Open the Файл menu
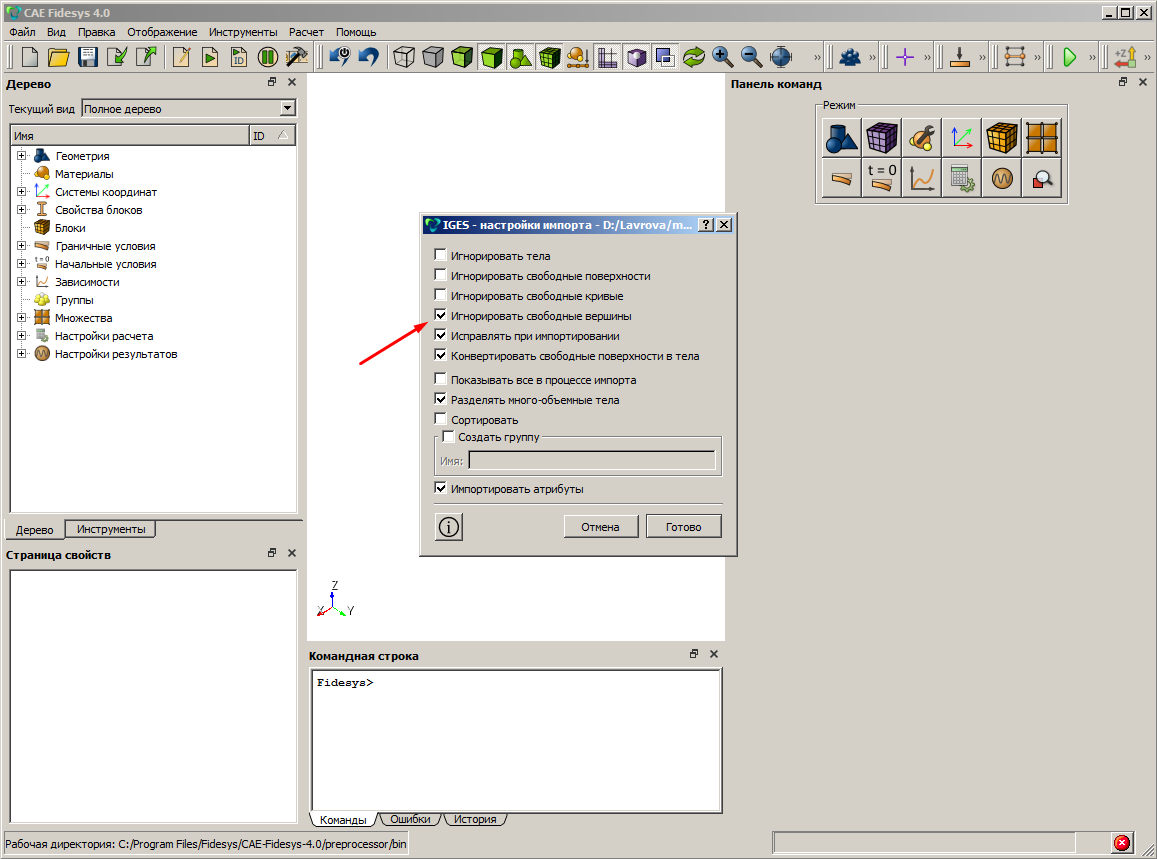 pyautogui.click(x=22, y=32)
